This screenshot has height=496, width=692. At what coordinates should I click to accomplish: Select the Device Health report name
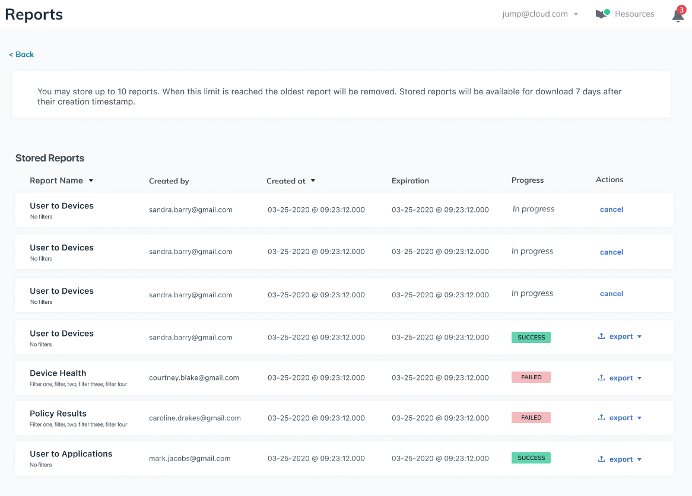pos(58,373)
